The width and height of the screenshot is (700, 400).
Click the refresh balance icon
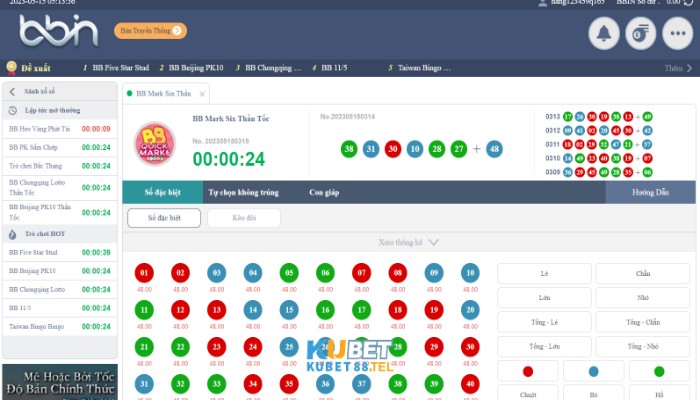[688, 2]
